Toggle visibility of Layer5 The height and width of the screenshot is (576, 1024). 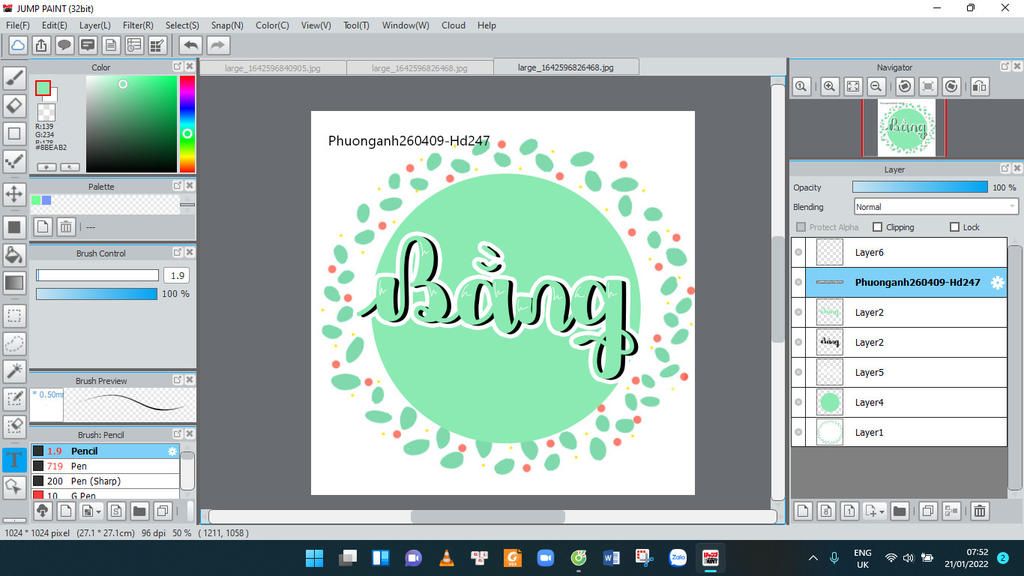[798, 372]
